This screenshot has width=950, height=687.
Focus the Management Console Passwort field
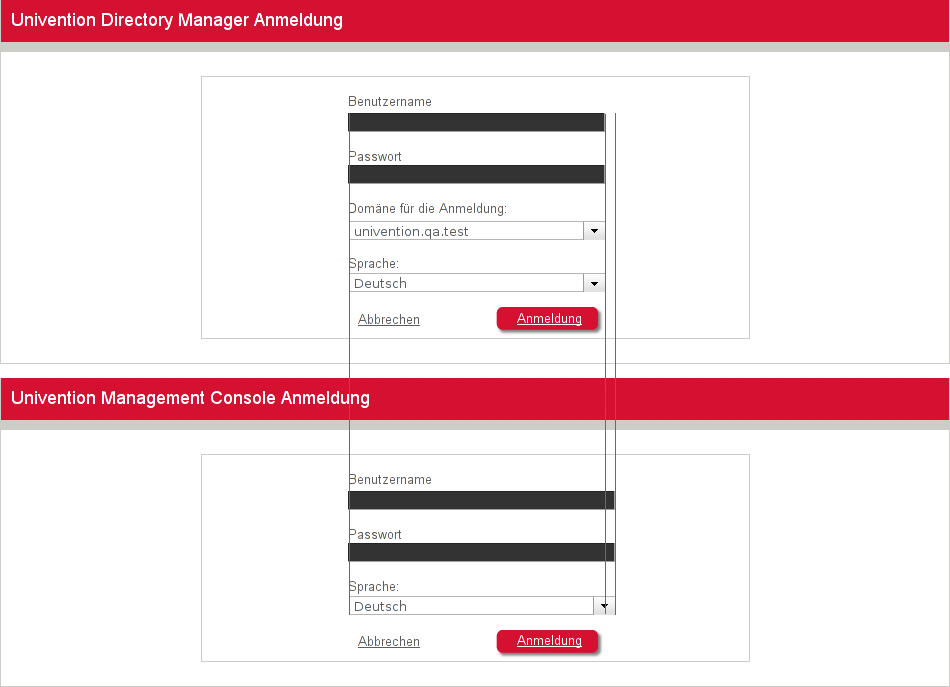(481, 552)
